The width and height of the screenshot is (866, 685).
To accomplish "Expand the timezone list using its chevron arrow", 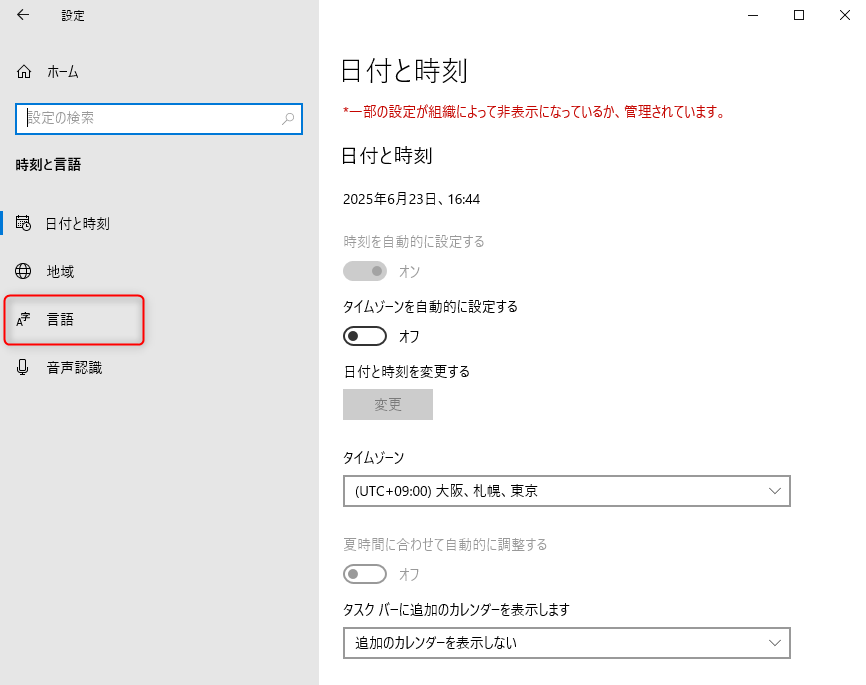I will [775, 491].
